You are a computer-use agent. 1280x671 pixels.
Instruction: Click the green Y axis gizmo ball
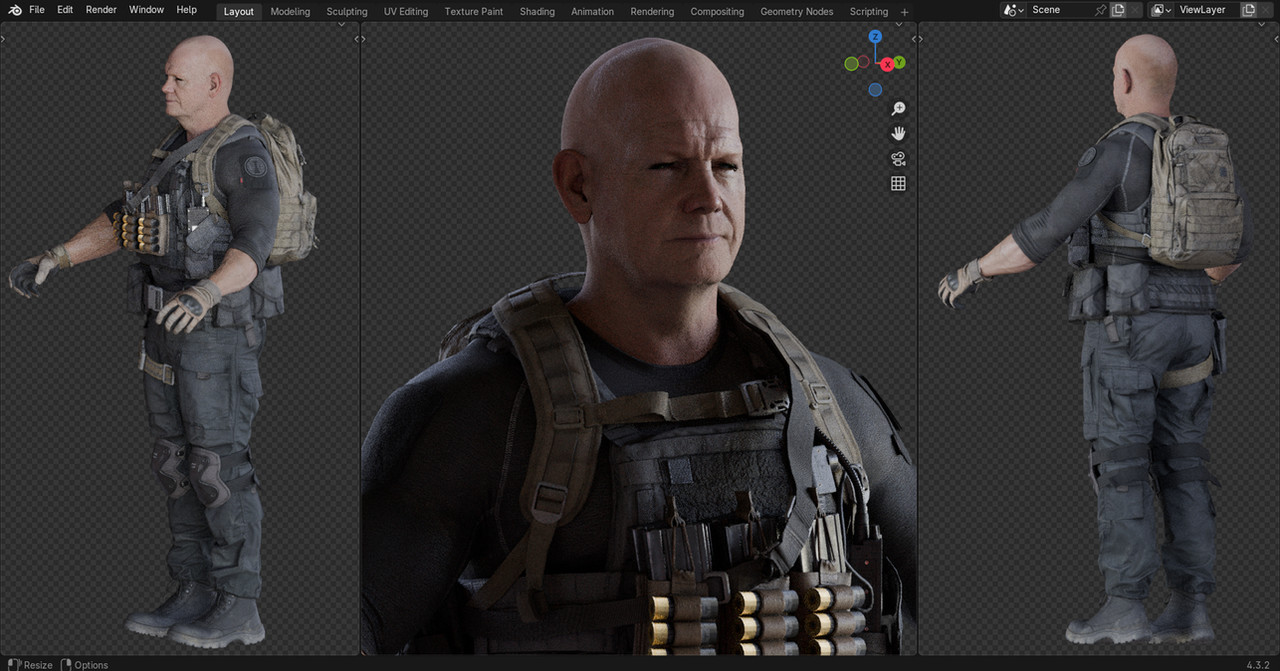point(899,62)
